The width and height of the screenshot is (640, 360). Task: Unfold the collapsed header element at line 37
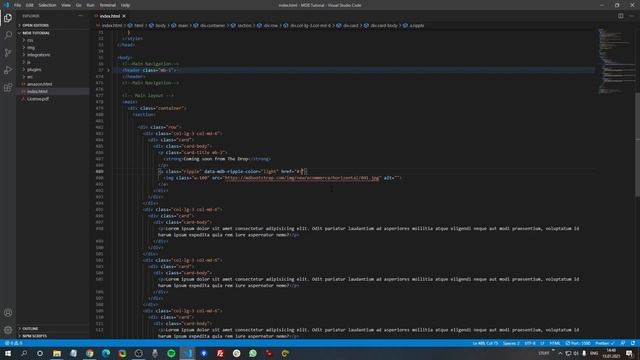[109, 70]
